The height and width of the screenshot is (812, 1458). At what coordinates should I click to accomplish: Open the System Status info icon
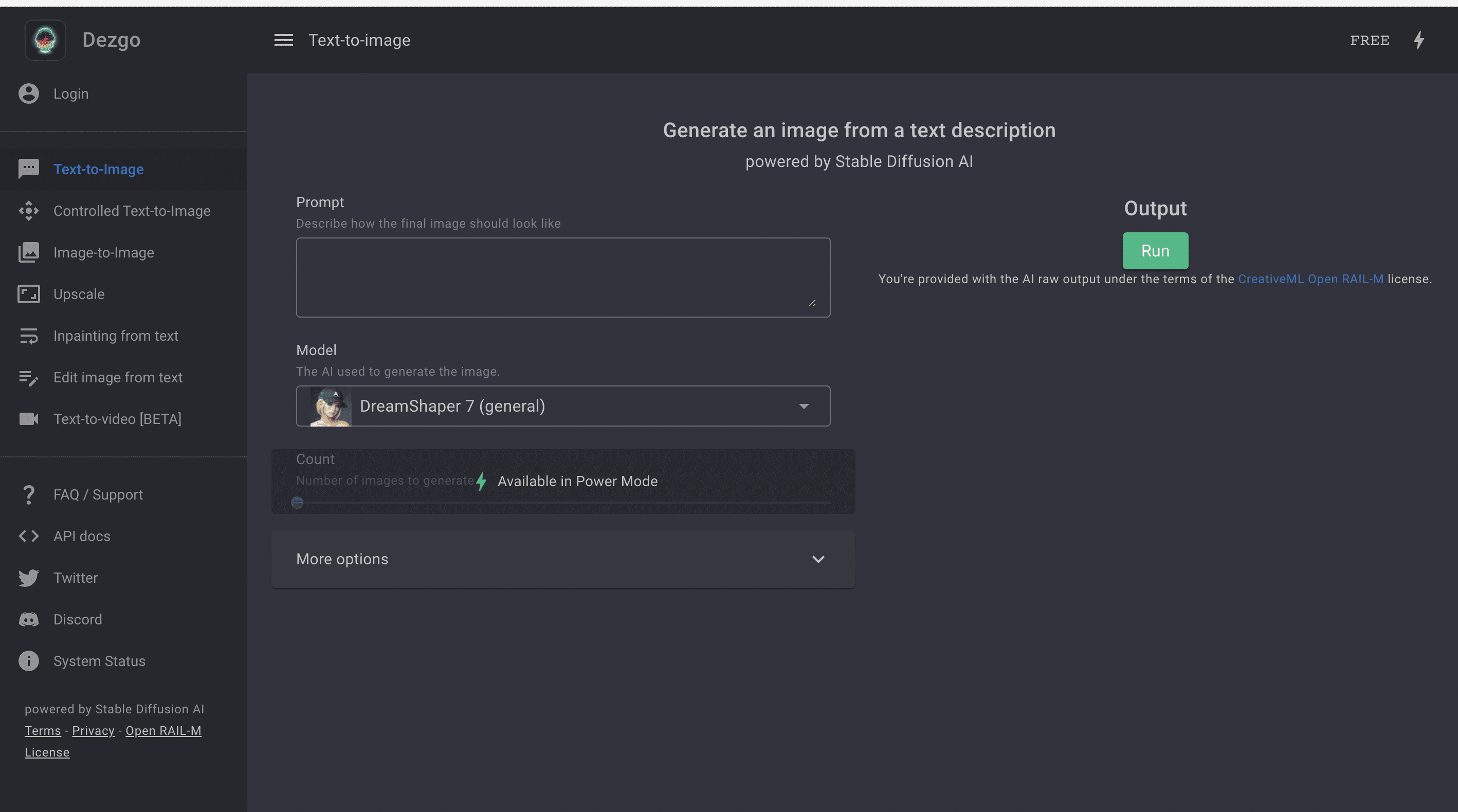tap(28, 661)
